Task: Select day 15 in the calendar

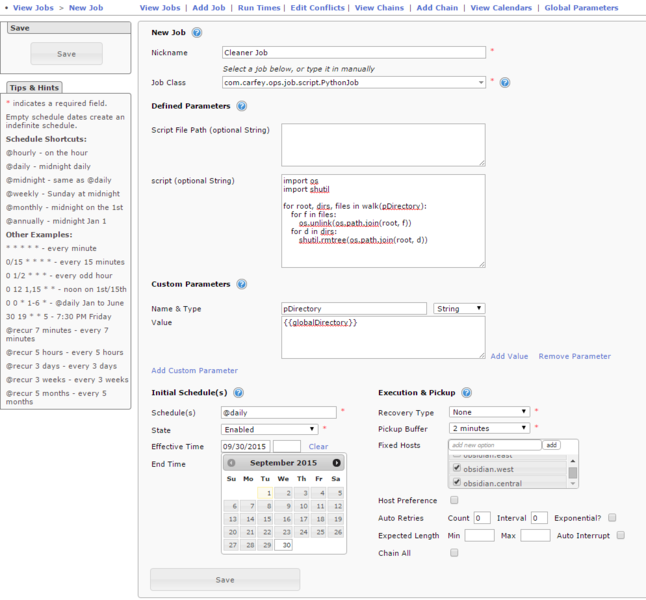Action: (x=266, y=519)
